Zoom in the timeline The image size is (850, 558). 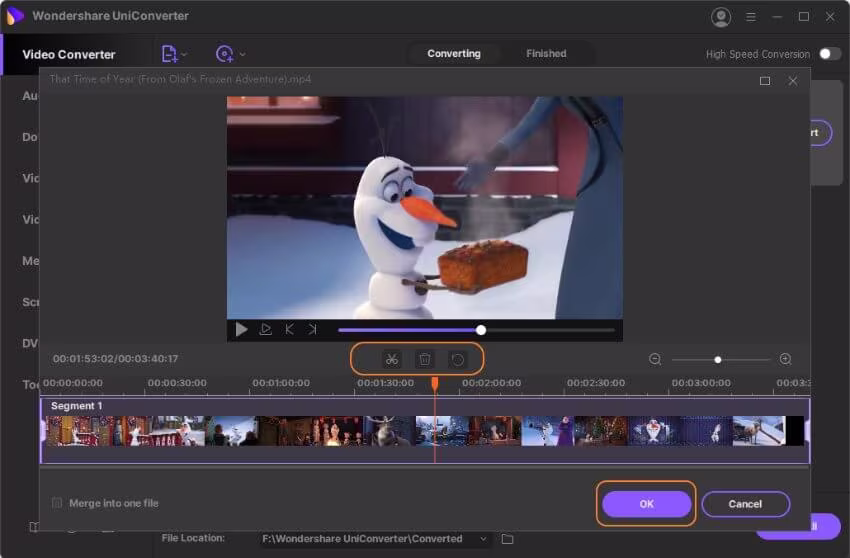[x=785, y=359]
